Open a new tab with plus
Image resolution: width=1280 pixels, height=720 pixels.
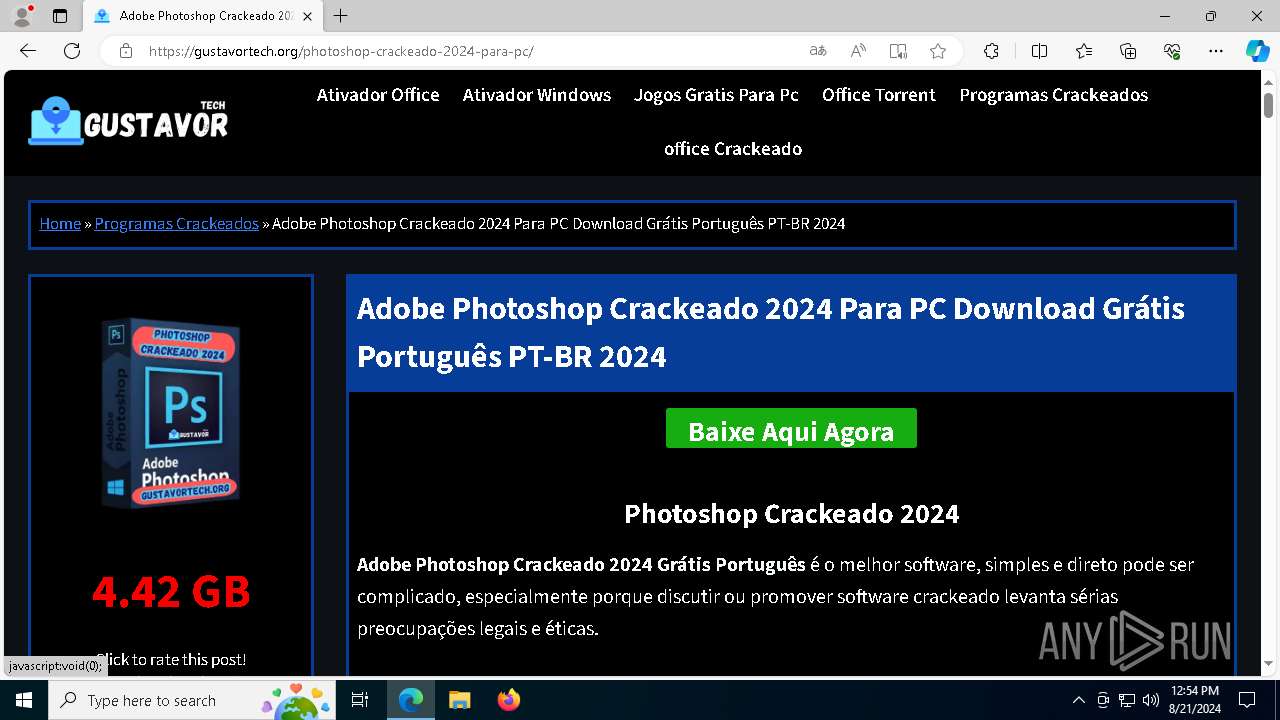pyautogui.click(x=341, y=16)
